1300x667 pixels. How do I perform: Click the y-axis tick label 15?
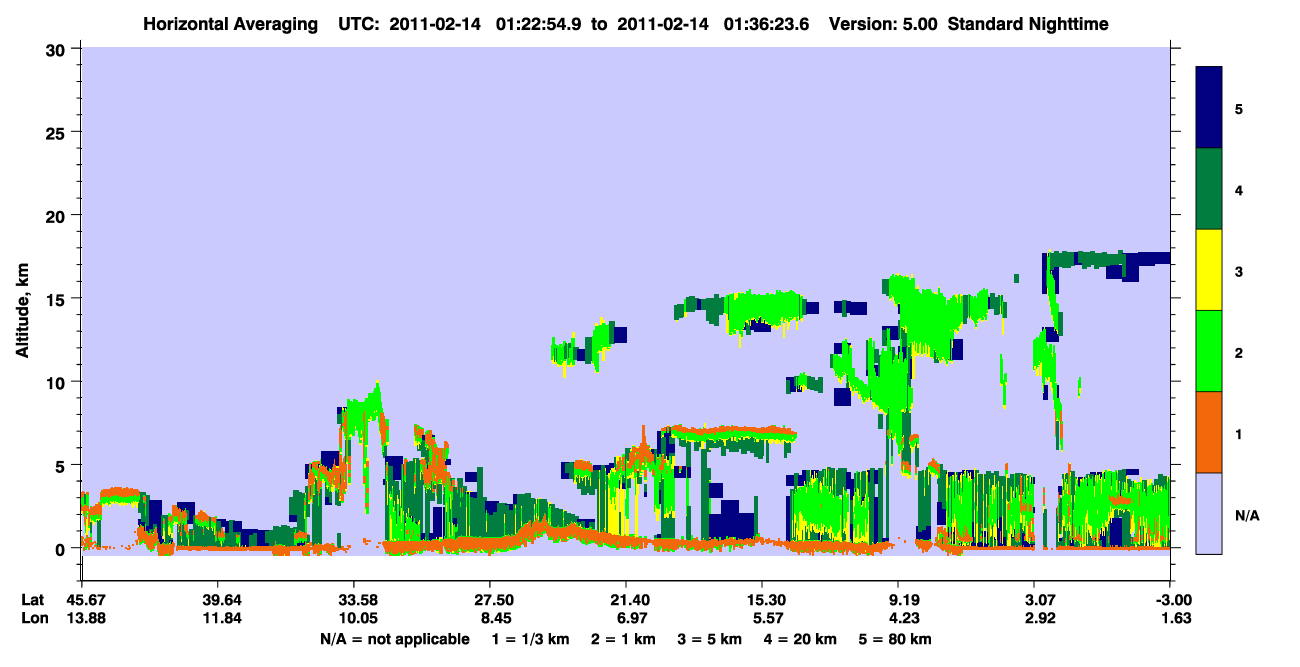pyautogui.click(x=58, y=298)
